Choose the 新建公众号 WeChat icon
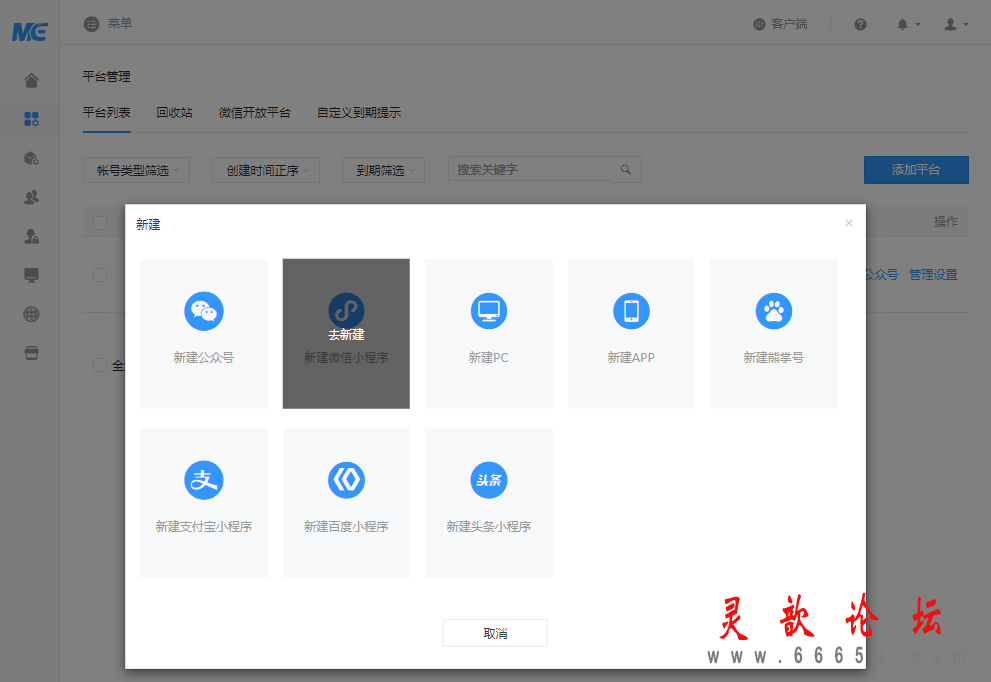 tap(204, 311)
